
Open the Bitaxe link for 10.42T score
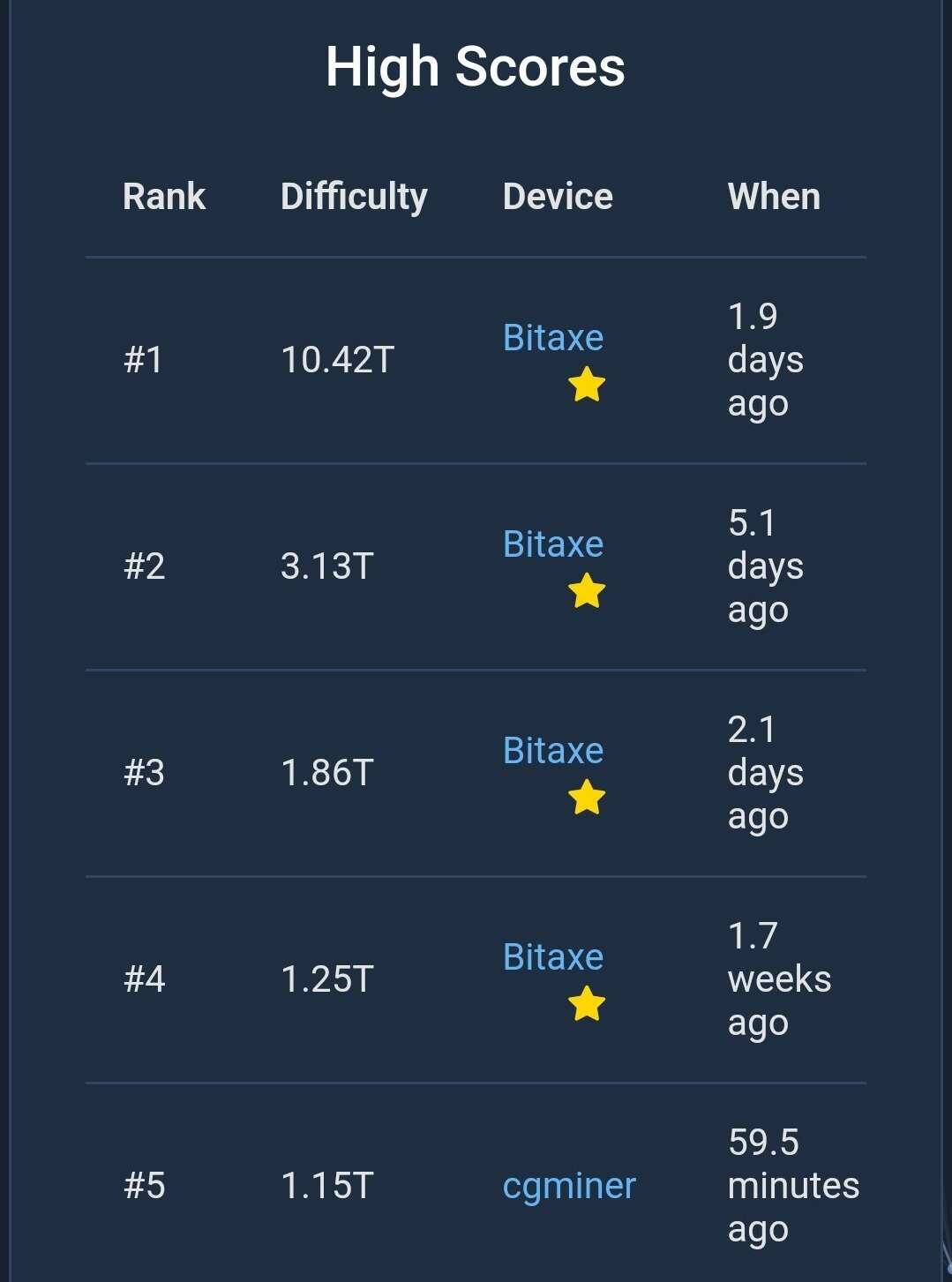pos(553,338)
